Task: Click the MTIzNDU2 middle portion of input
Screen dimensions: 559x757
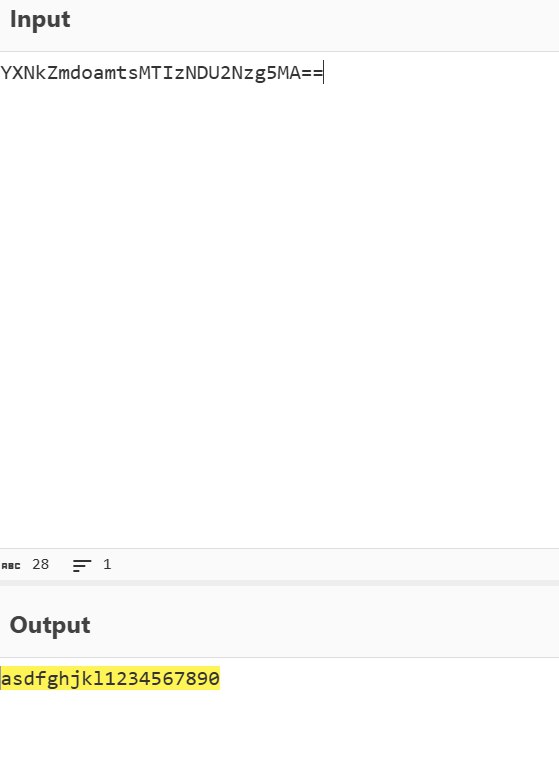Action: (185, 73)
